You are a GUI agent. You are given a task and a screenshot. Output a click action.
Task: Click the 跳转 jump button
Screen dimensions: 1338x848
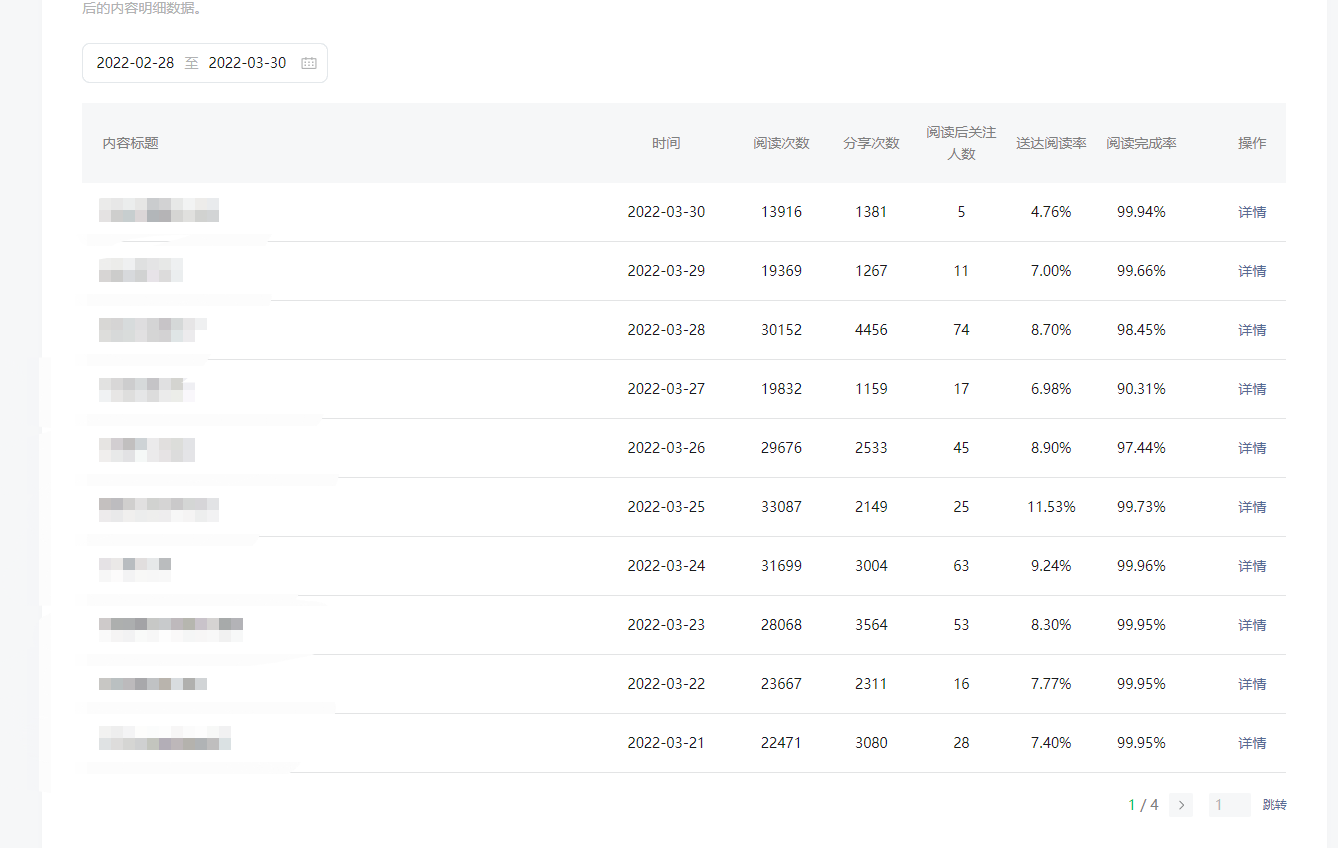click(x=1274, y=805)
